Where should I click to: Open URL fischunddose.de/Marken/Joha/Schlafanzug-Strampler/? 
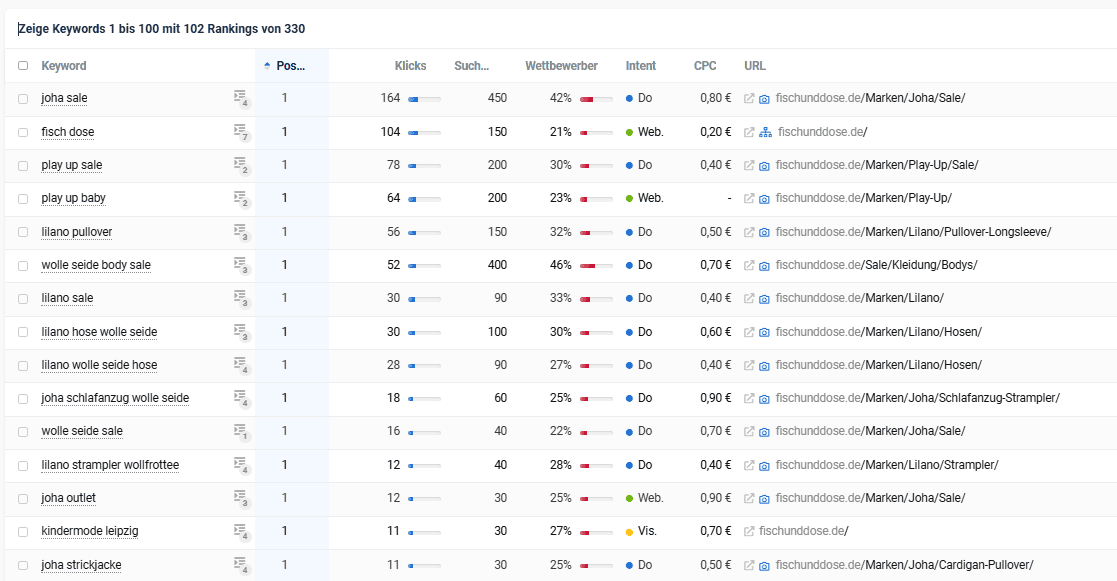pyautogui.click(x=918, y=398)
